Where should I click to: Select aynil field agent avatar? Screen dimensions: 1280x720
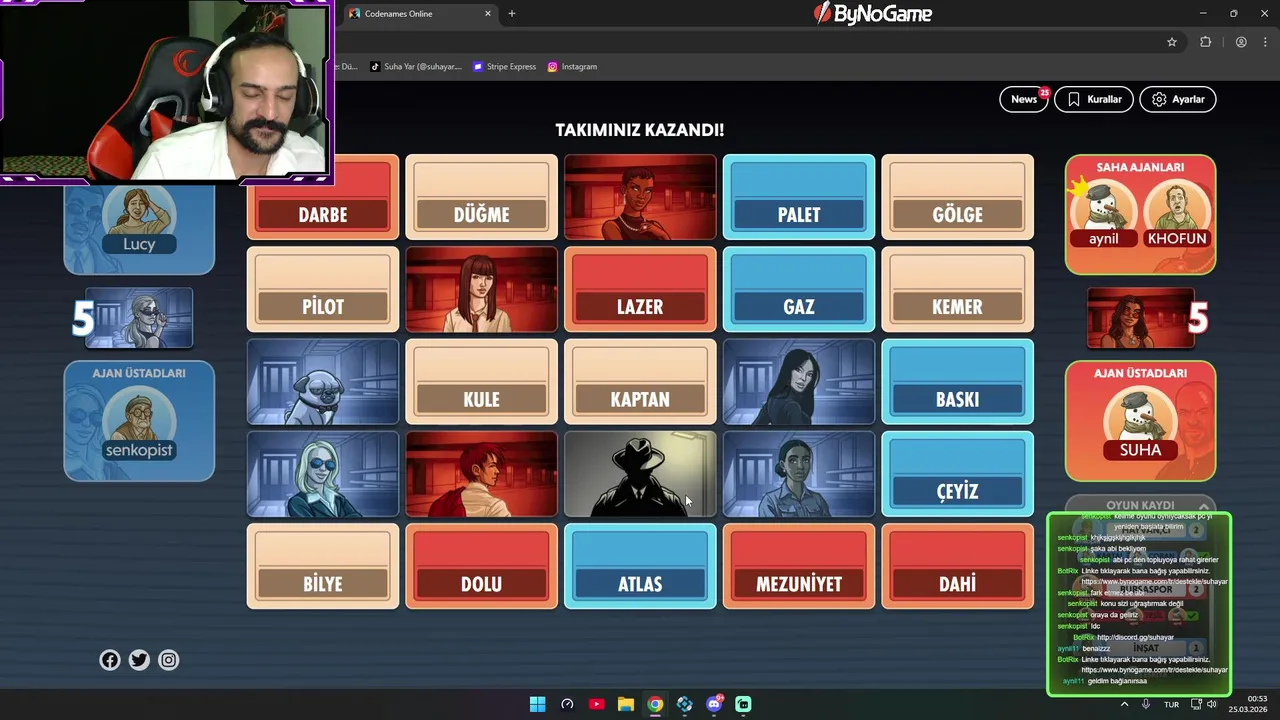(1104, 213)
